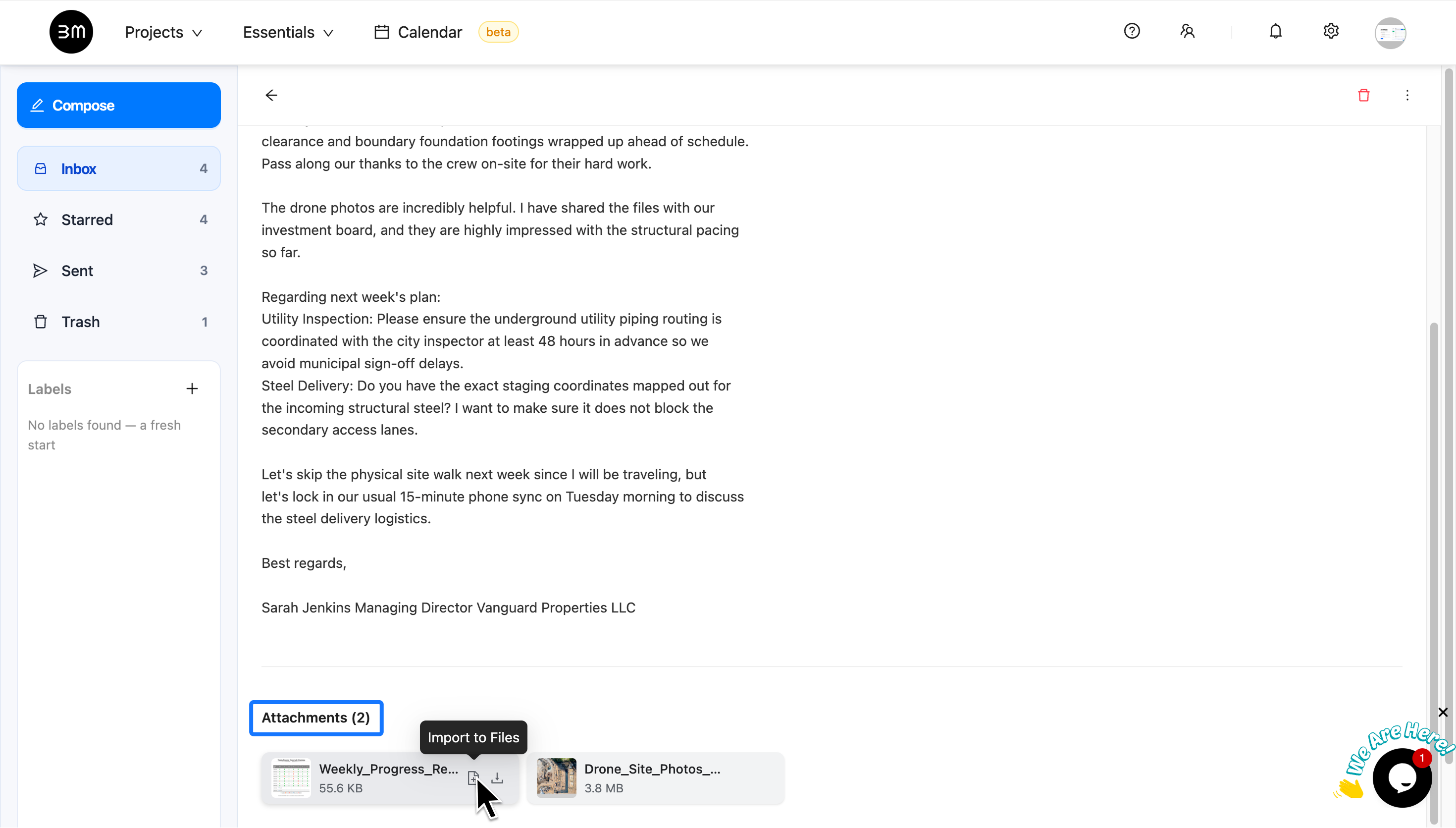Open the three-dot more options menu
1456x828 pixels.
pos(1407,95)
